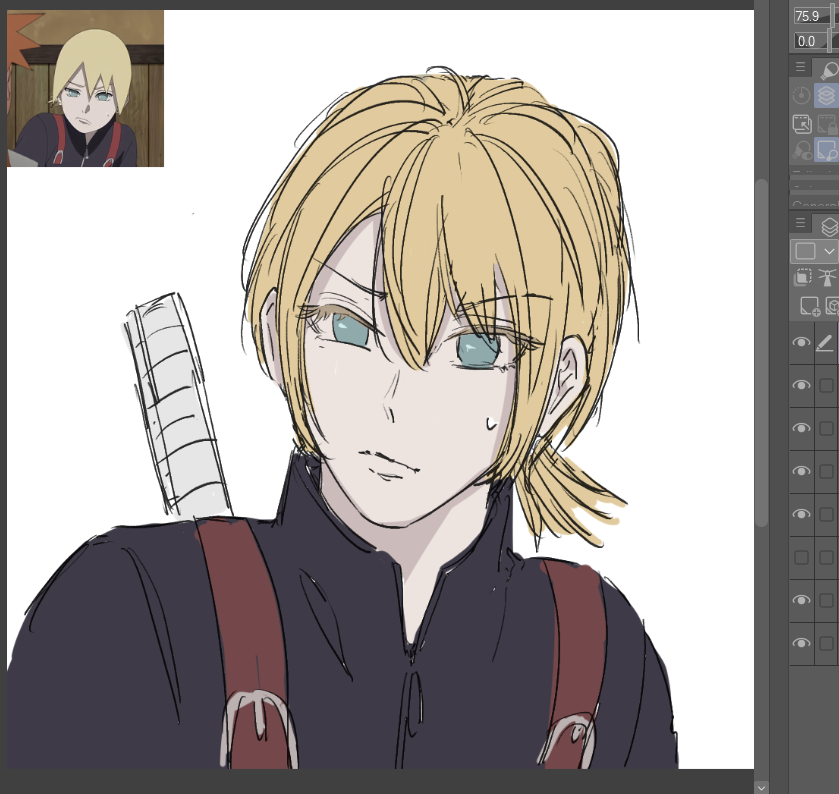Image resolution: width=839 pixels, height=794 pixels.
Task: Tick the hidden sixth layer's selection checkbox
Action: click(826, 558)
